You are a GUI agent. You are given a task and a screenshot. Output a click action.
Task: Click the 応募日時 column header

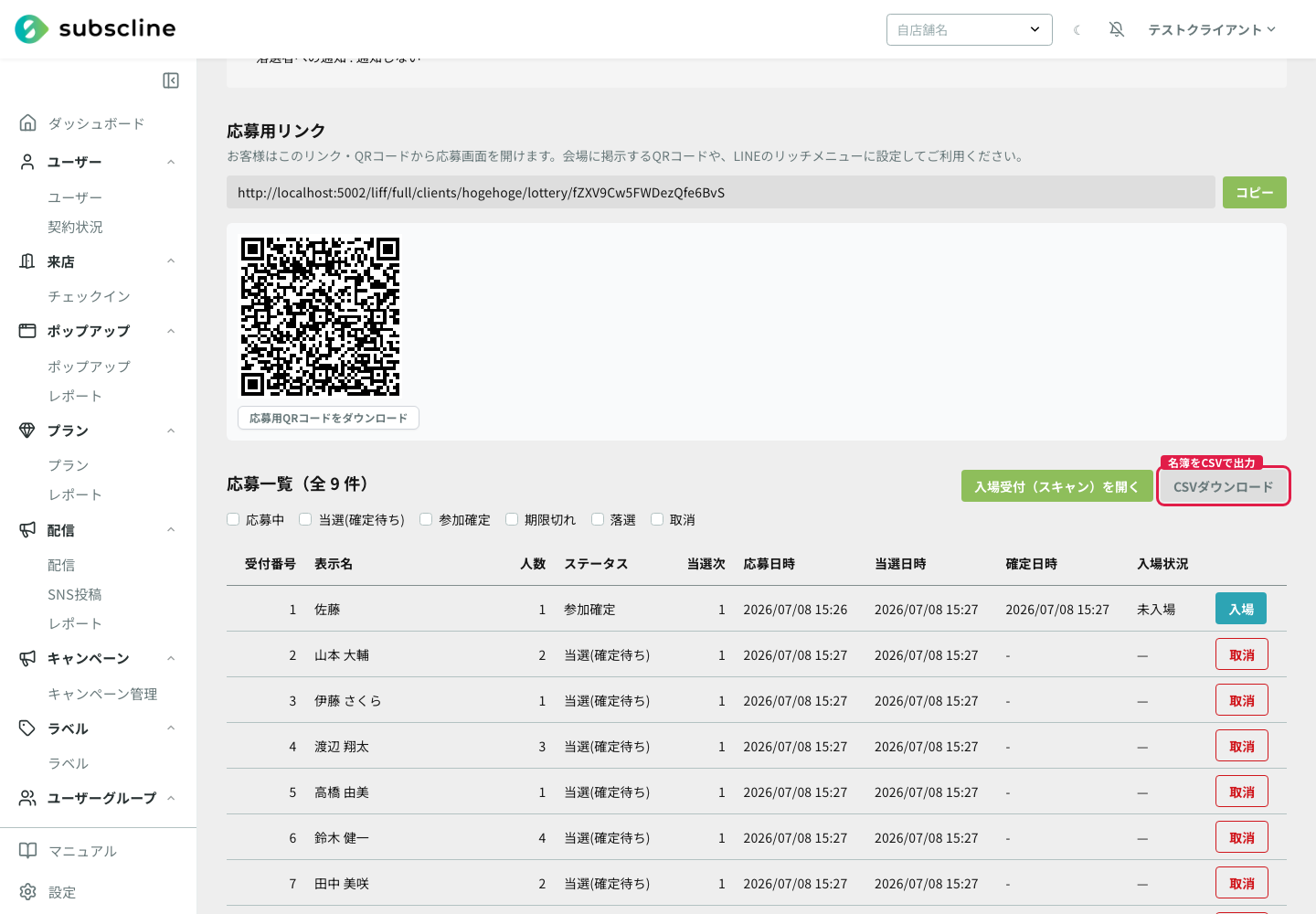pos(769,564)
